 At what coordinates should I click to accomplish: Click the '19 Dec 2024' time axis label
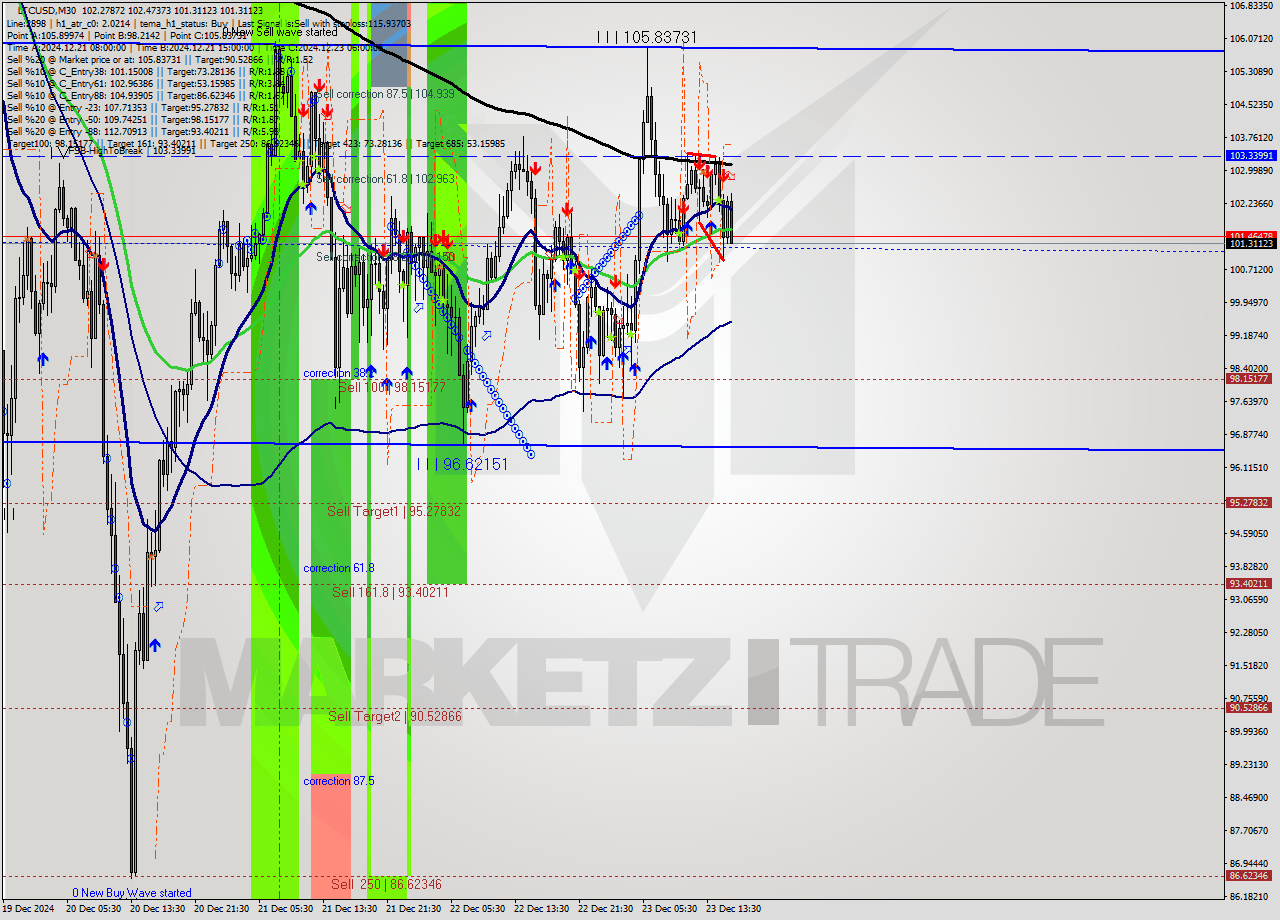(29, 909)
